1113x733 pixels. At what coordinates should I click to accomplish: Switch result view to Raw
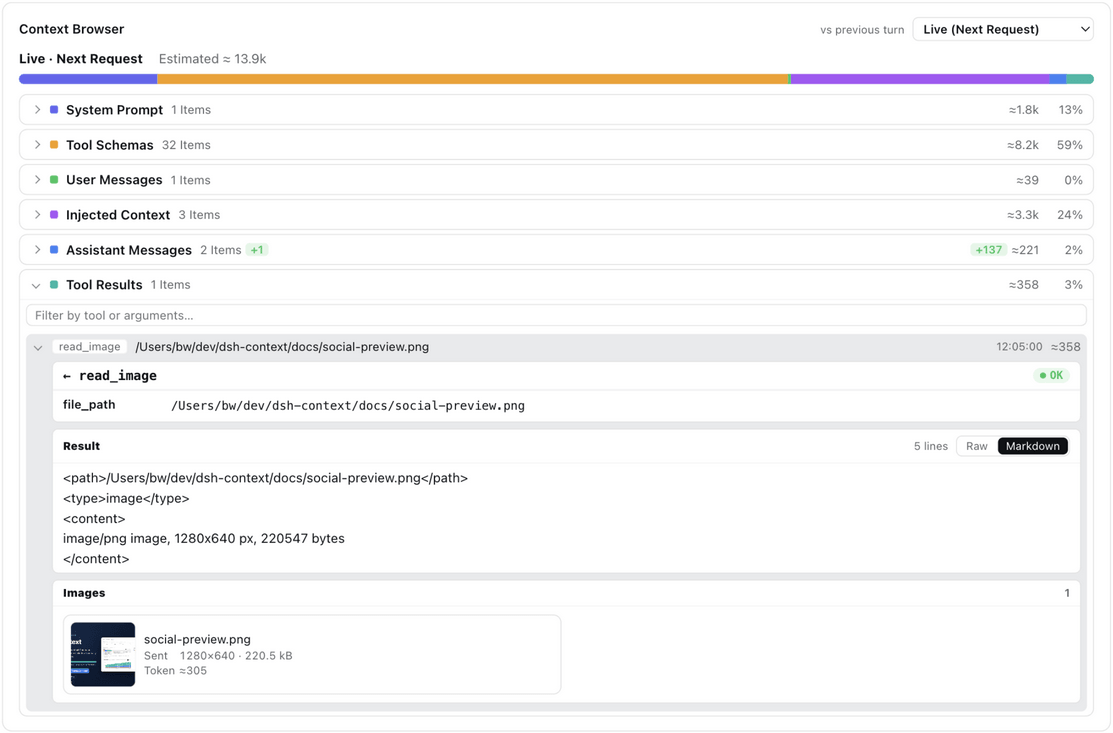click(x=977, y=446)
